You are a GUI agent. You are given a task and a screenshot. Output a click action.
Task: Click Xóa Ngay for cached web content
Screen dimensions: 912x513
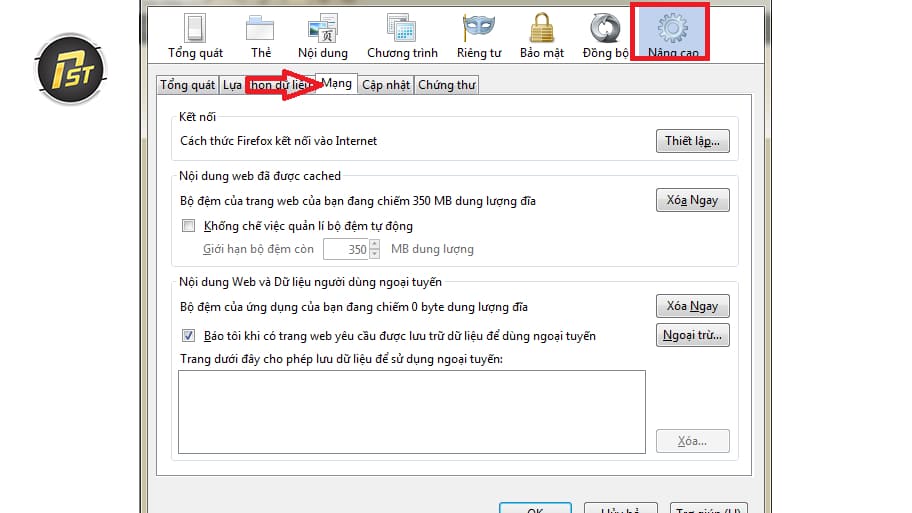(x=692, y=200)
